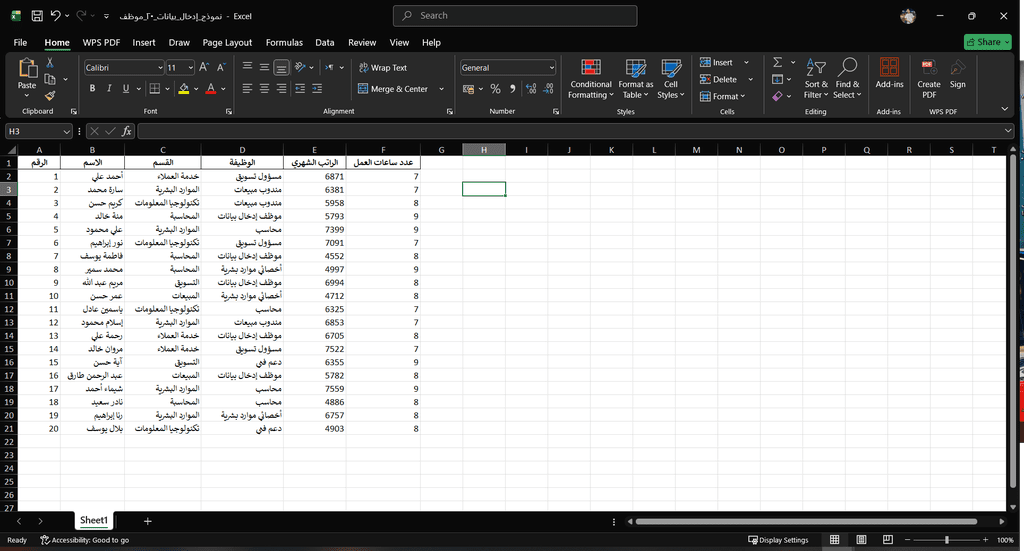1024x551 pixels.
Task: Open the Add-ins button
Action: click(x=889, y=73)
